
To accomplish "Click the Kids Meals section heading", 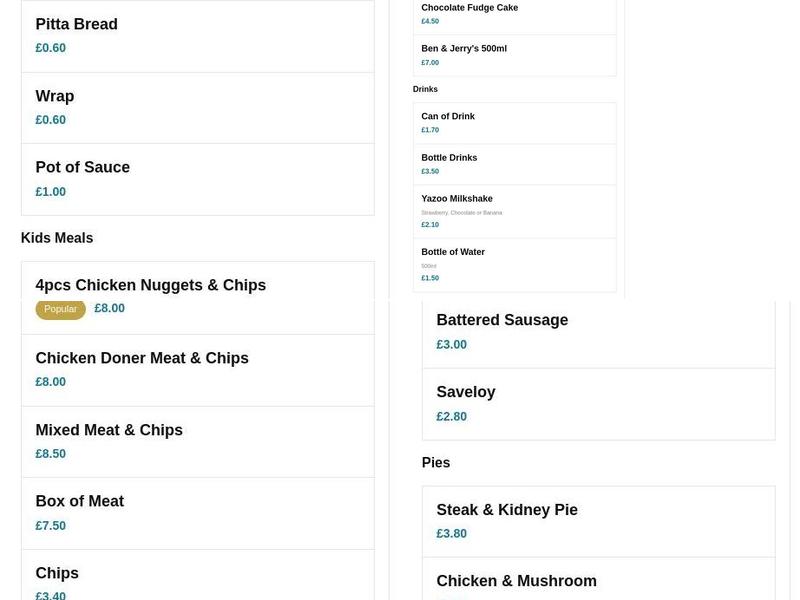I will (x=55, y=237).
